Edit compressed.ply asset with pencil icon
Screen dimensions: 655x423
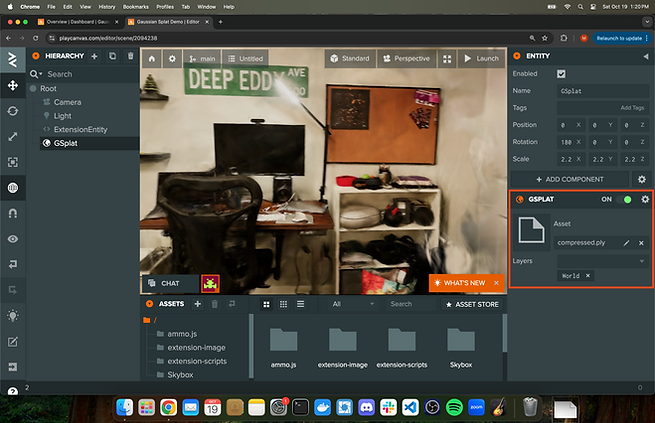pyautogui.click(x=626, y=243)
